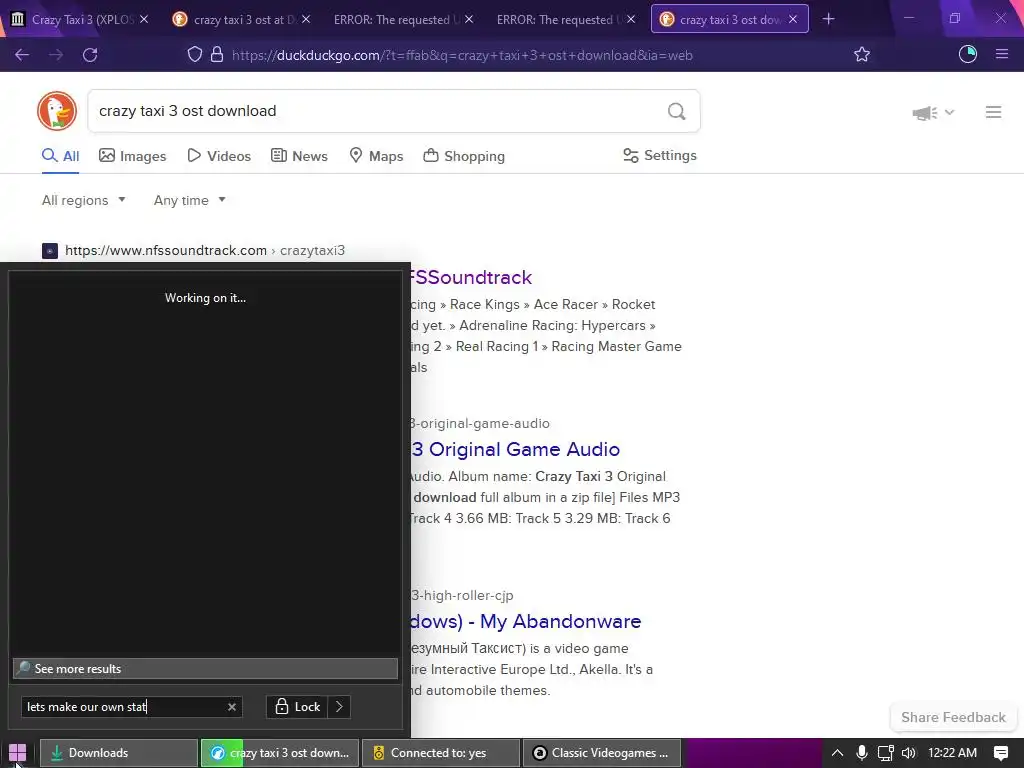Open the notification center icon
The image size is (1024, 768).
(x=1000, y=753)
